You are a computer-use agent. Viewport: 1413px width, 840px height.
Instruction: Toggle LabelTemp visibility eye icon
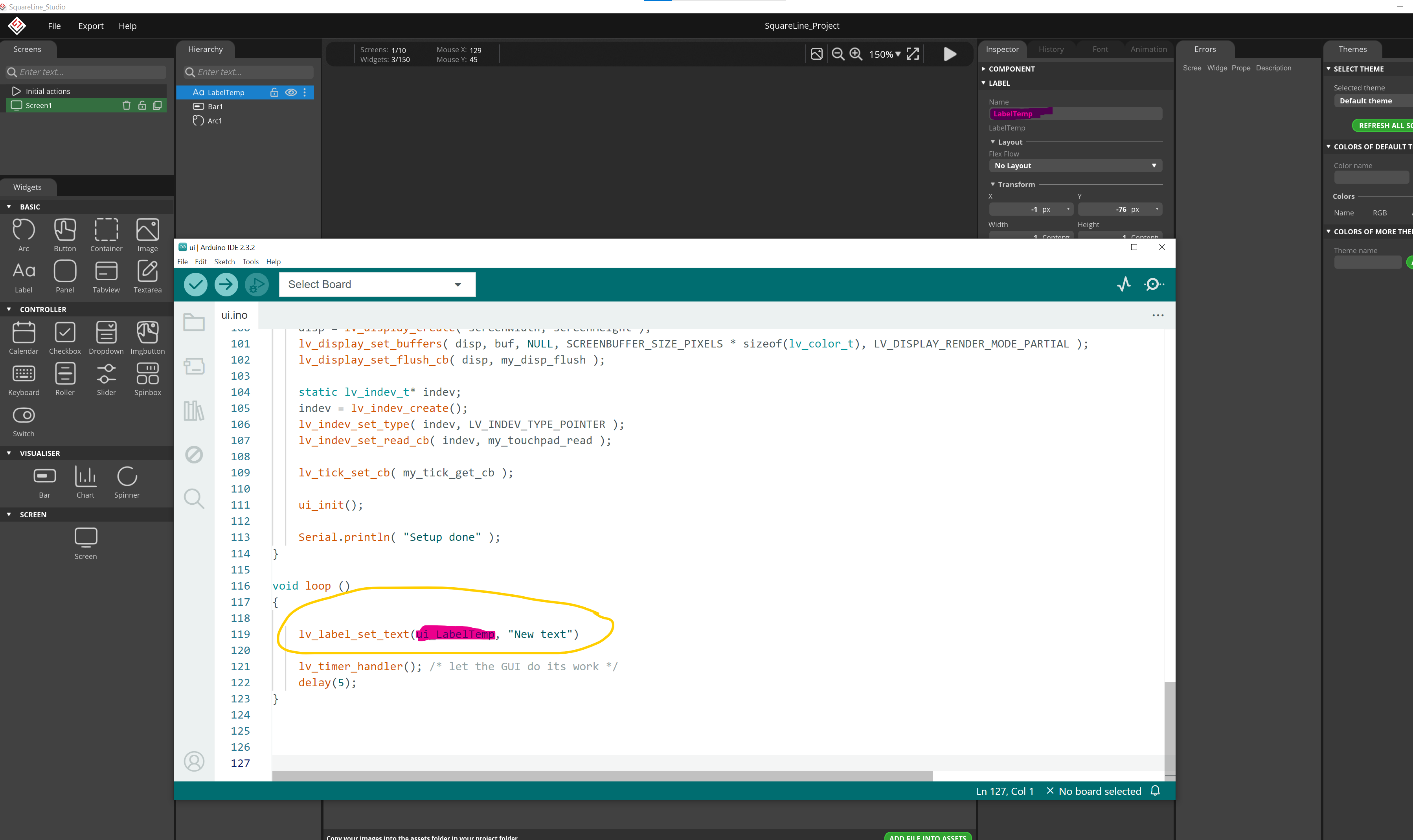coord(291,92)
